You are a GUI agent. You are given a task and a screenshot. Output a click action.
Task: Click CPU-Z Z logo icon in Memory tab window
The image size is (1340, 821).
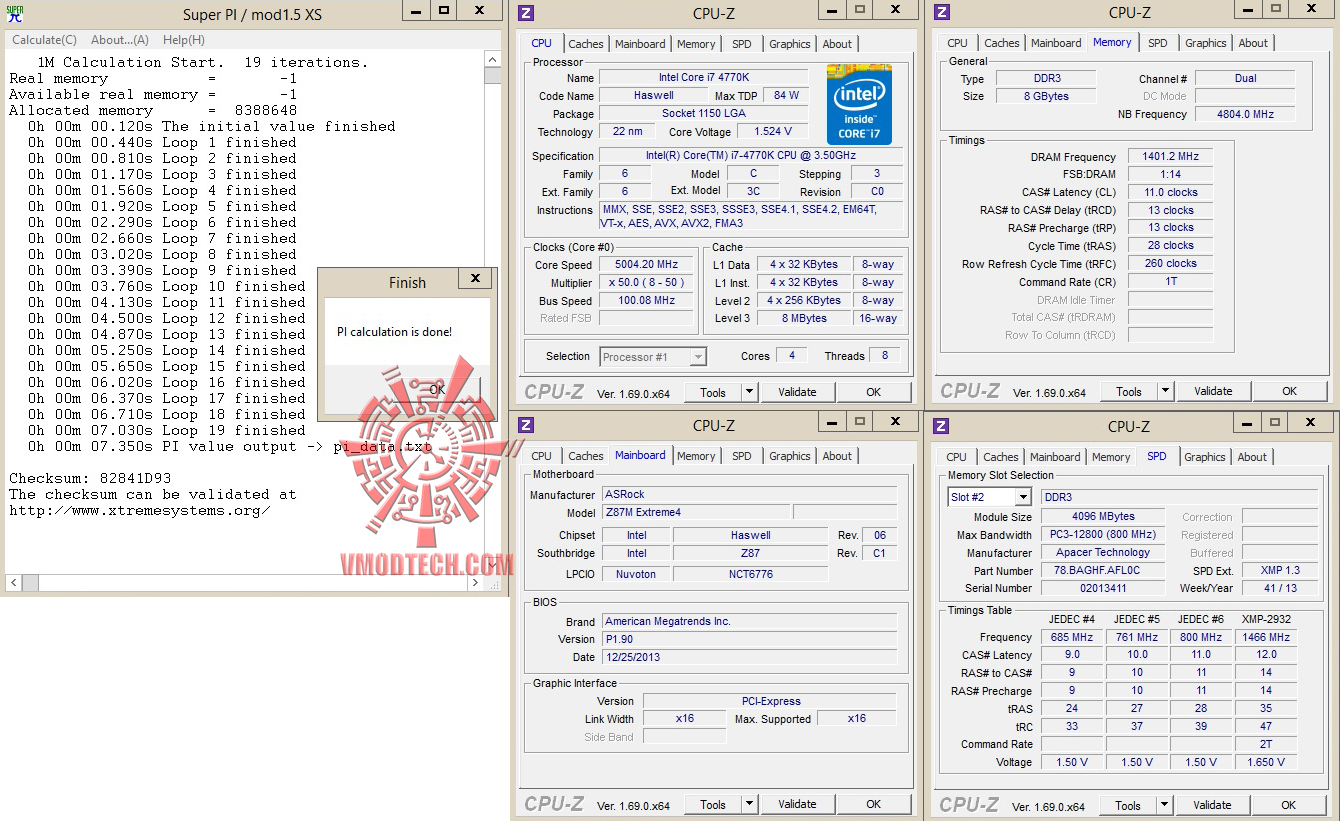[x=942, y=12]
